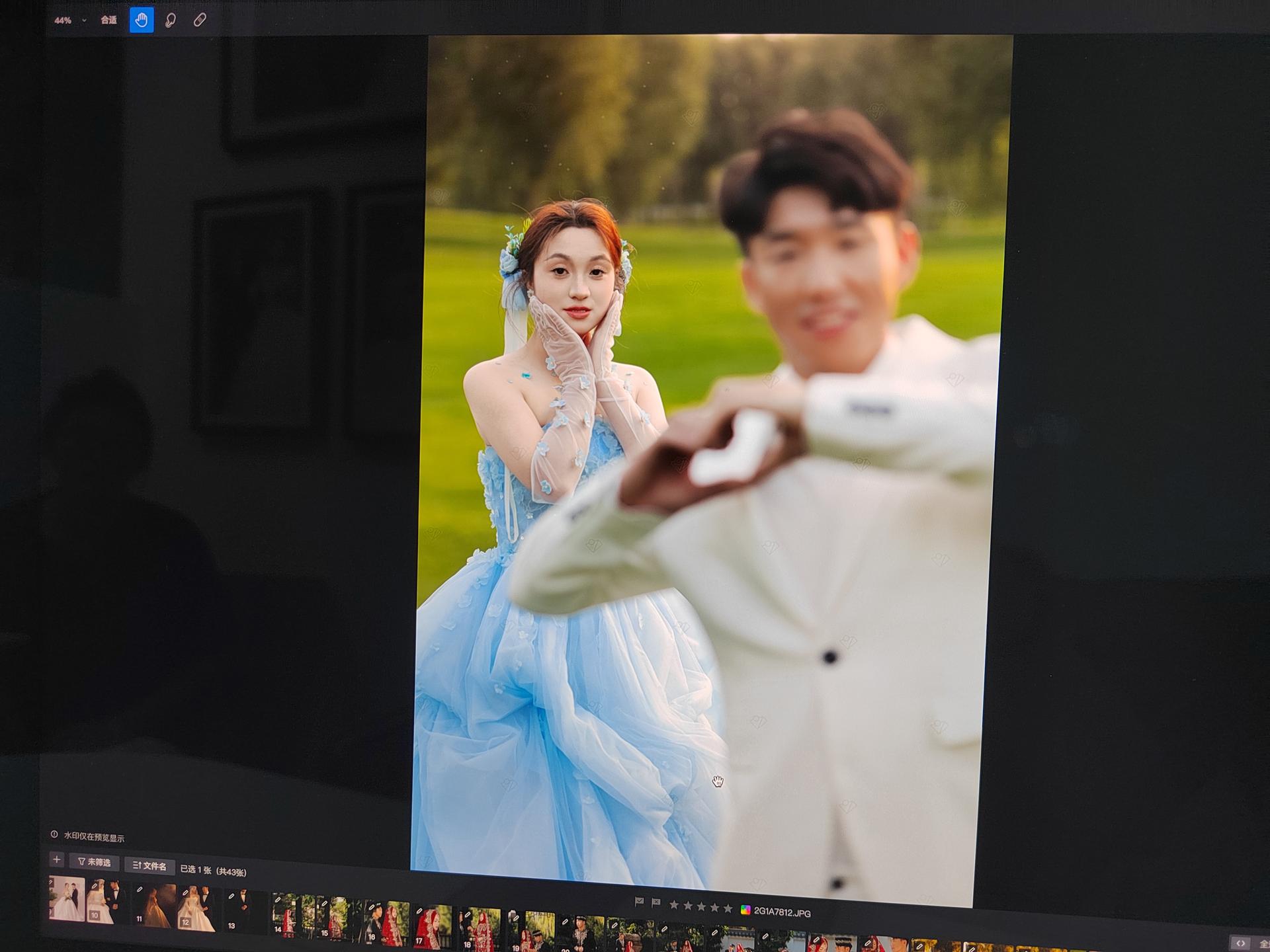
Task: Click the edited pencil badge on thumbnail 12
Action: click(x=187, y=893)
